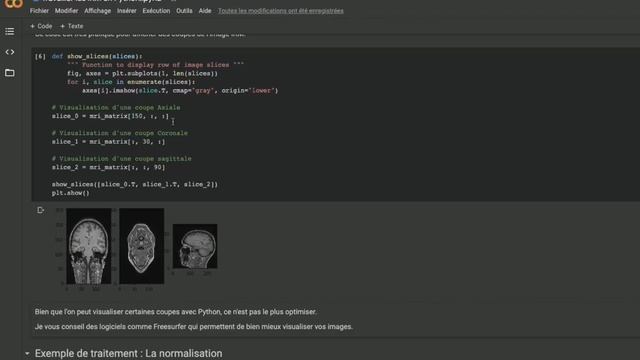Click the docstring 'Function to display row of image slices'

[x=156, y=65]
